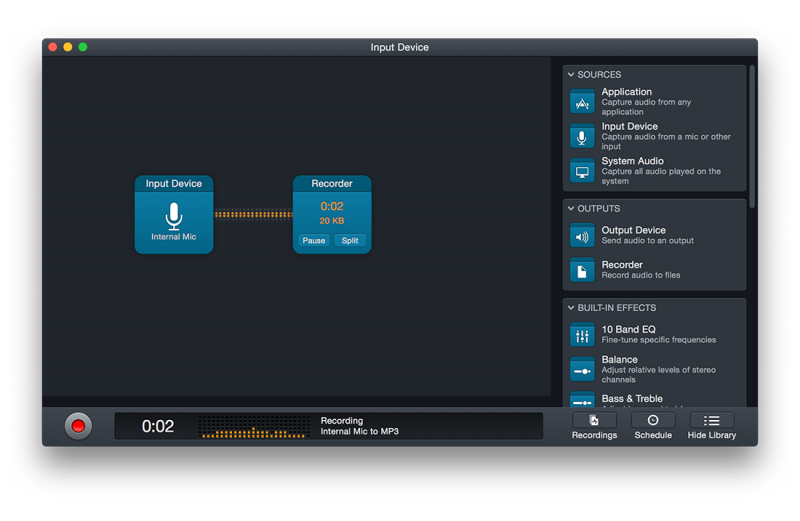
Task: Pause the recording in Recorder block
Action: click(x=314, y=241)
